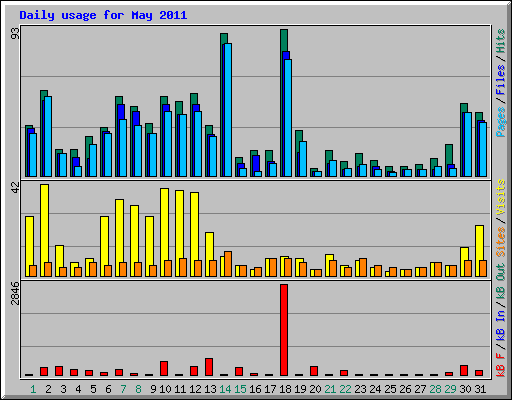Select the cyan pages bar for day 30
Screen dimensions: 512x400
[x=468, y=144]
